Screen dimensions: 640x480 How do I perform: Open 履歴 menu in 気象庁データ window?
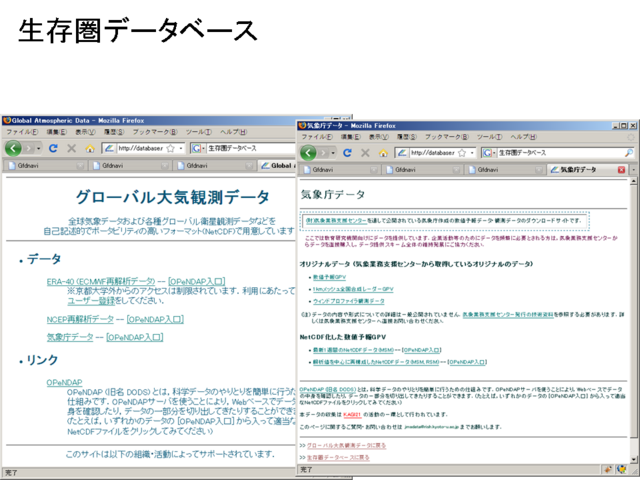coord(407,137)
